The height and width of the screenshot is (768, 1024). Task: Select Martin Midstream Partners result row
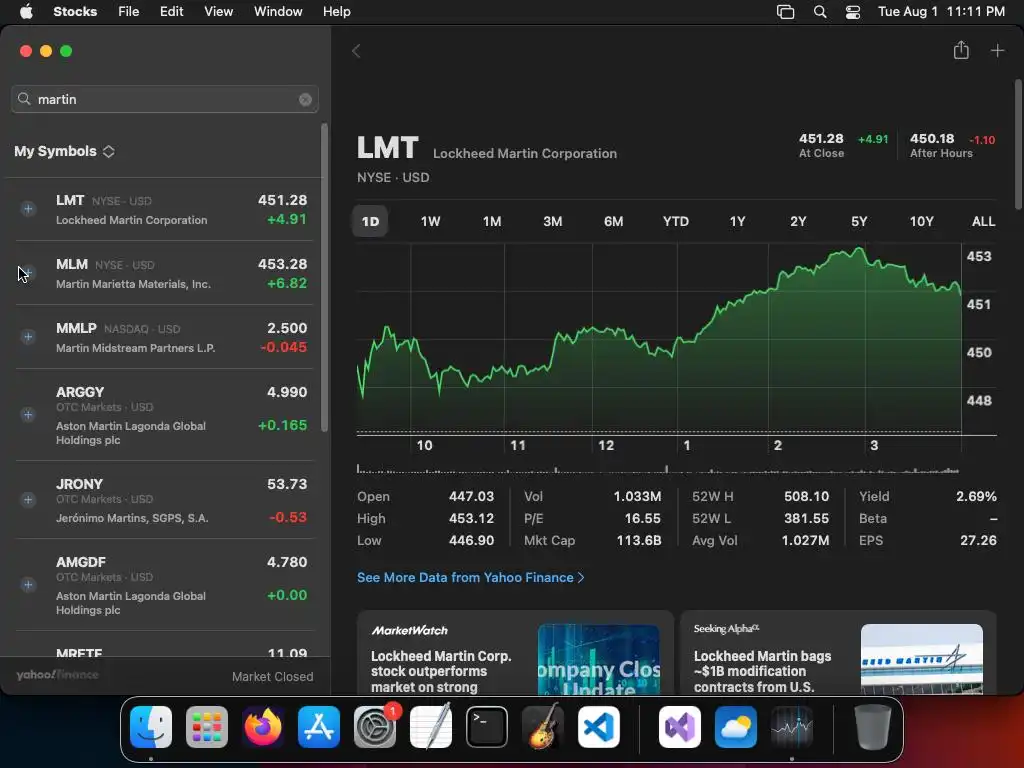[x=164, y=337]
